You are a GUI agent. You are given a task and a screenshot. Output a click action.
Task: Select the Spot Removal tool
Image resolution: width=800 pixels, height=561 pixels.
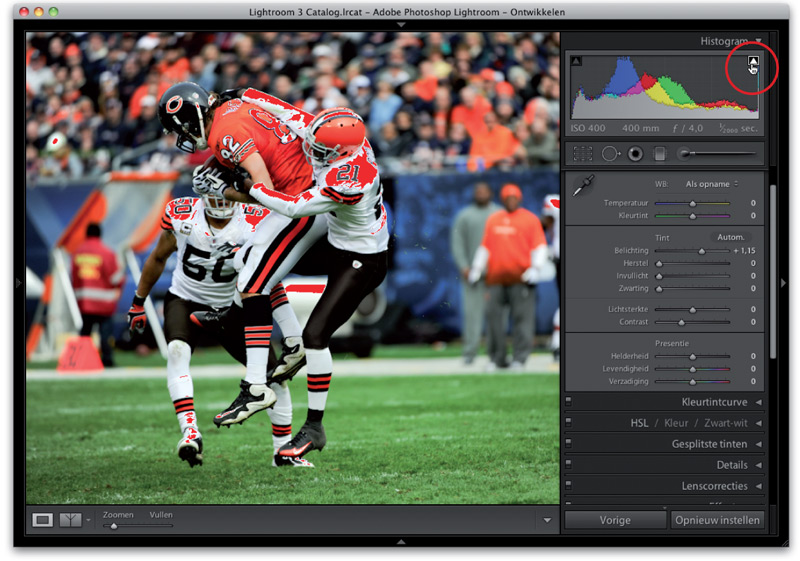[610, 154]
